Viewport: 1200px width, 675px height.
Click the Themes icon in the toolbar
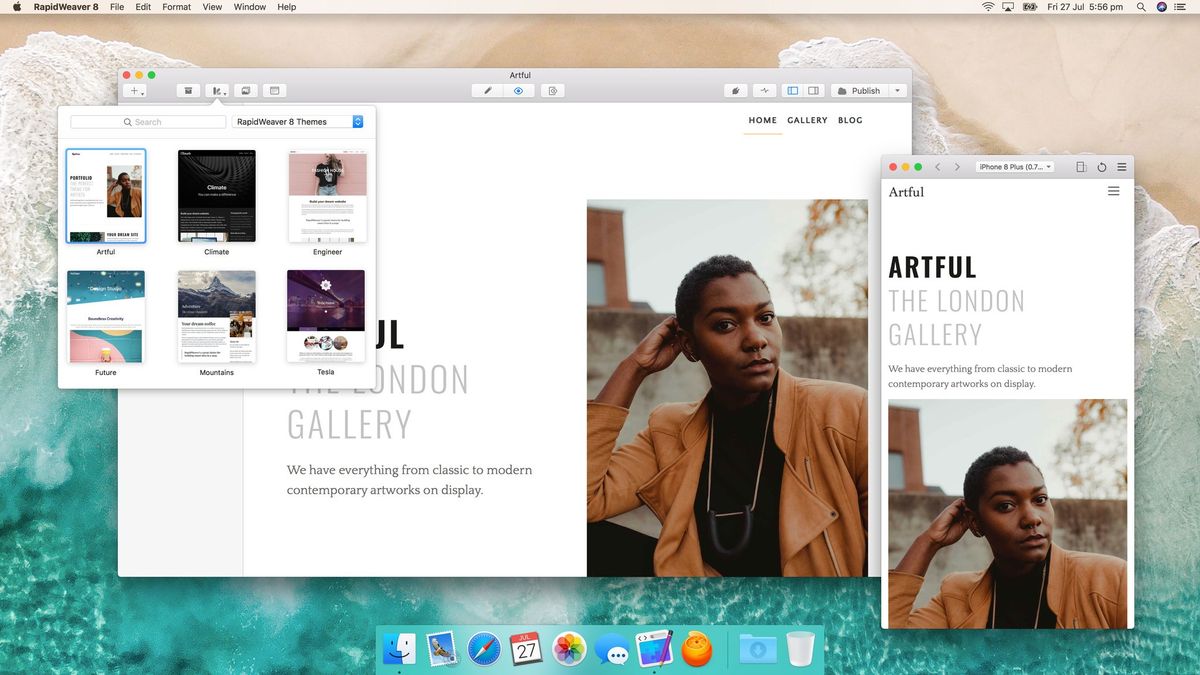pos(218,90)
